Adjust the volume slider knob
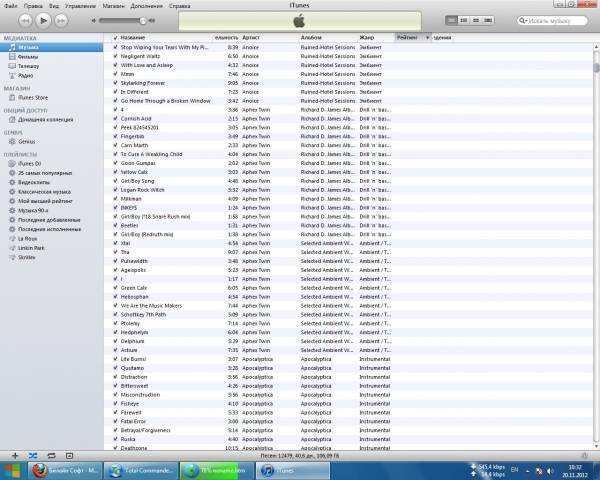The image size is (600, 480). pos(143,20)
